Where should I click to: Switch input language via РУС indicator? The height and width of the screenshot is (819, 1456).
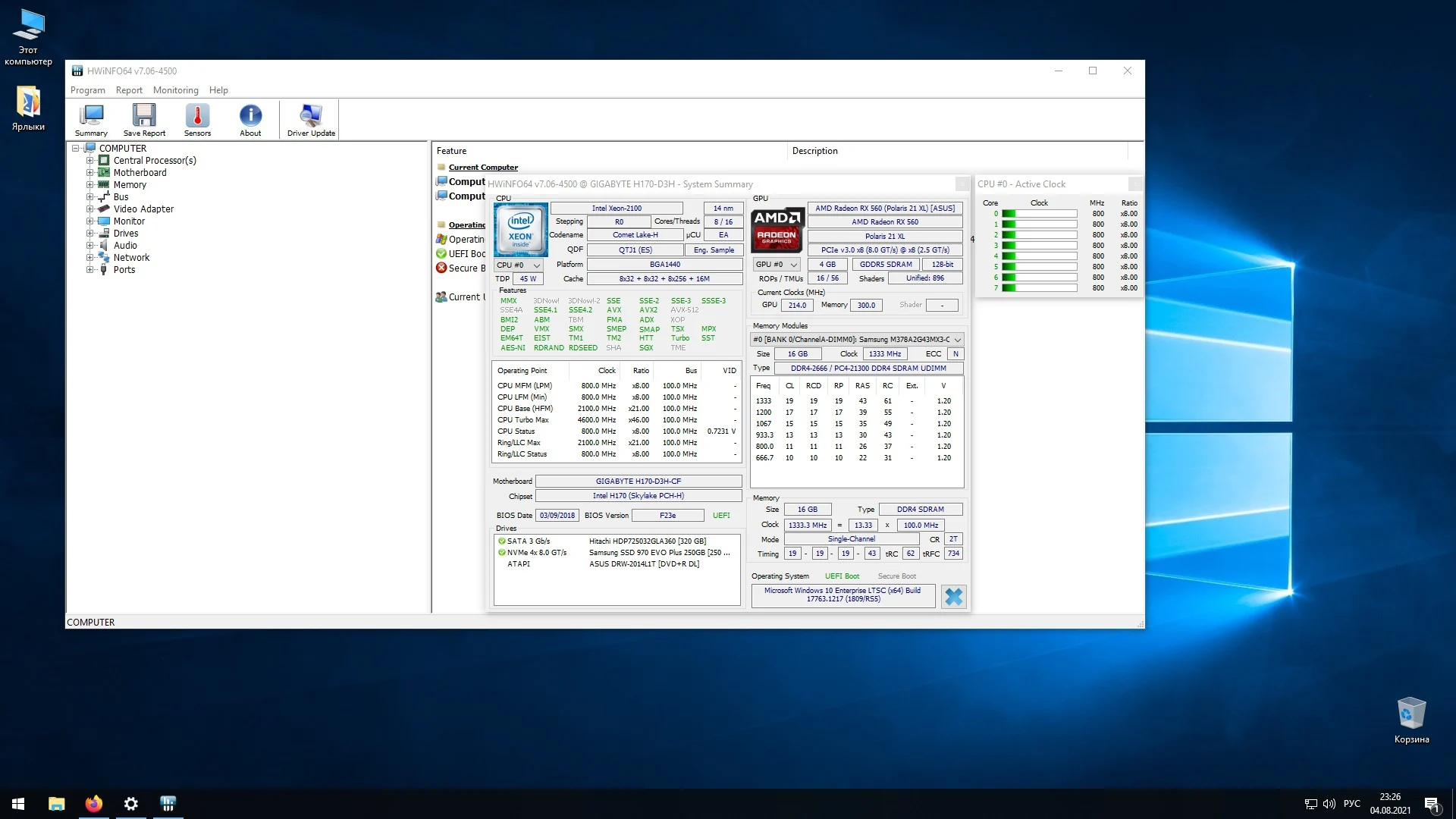[x=1351, y=804]
